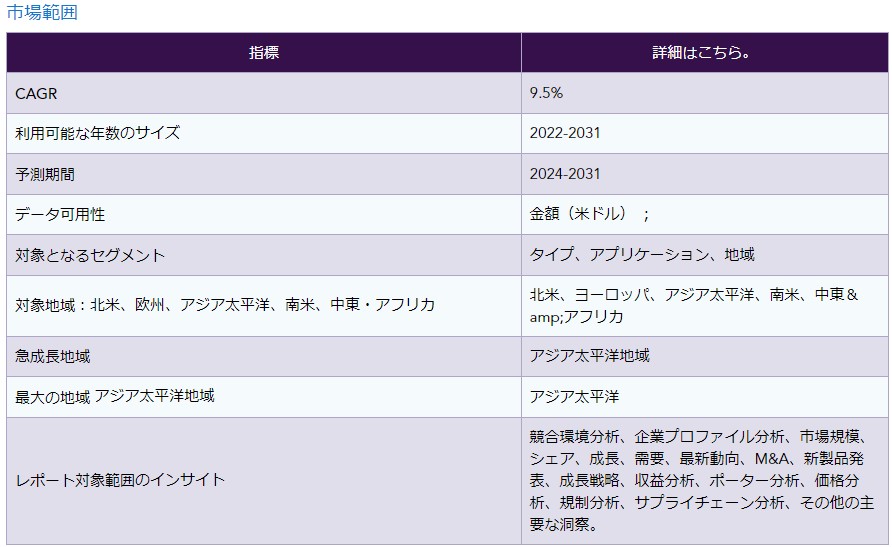Select the 指標 column header
This screenshot has width=892, height=547.
pyautogui.click(x=264, y=52)
